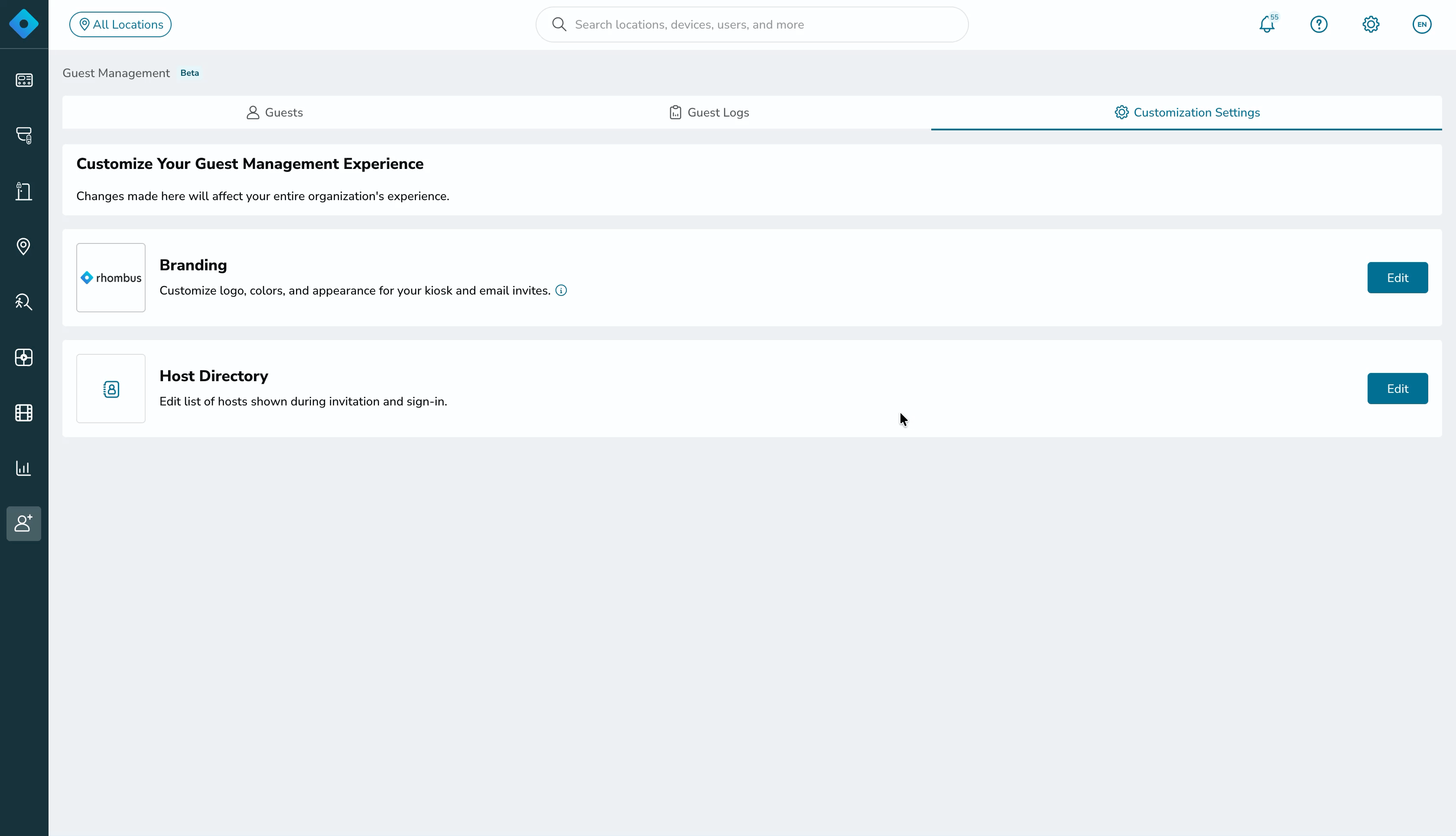Open the EN language selector icon
The height and width of the screenshot is (836, 1456).
point(1421,25)
